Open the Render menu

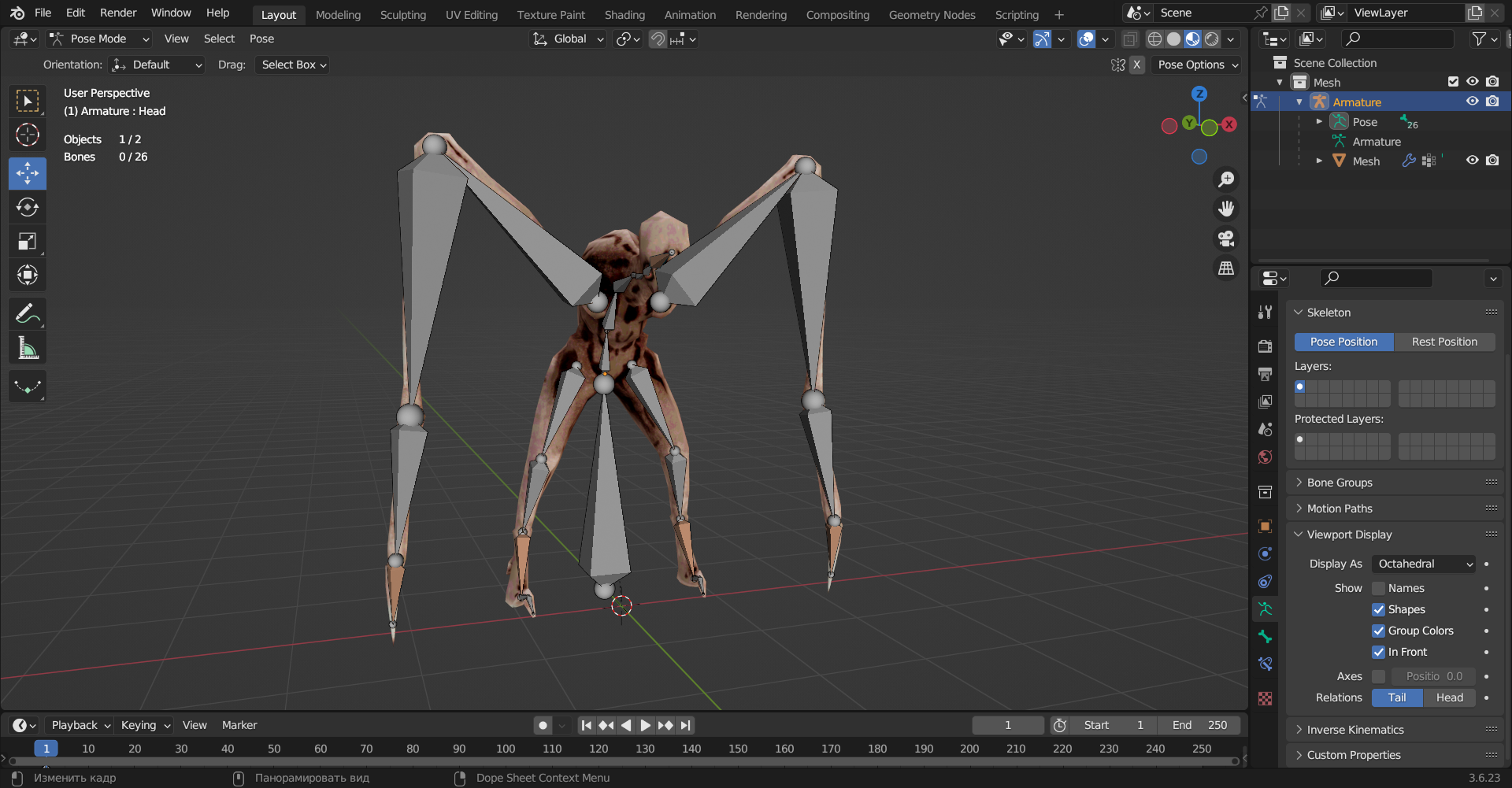coord(118,13)
